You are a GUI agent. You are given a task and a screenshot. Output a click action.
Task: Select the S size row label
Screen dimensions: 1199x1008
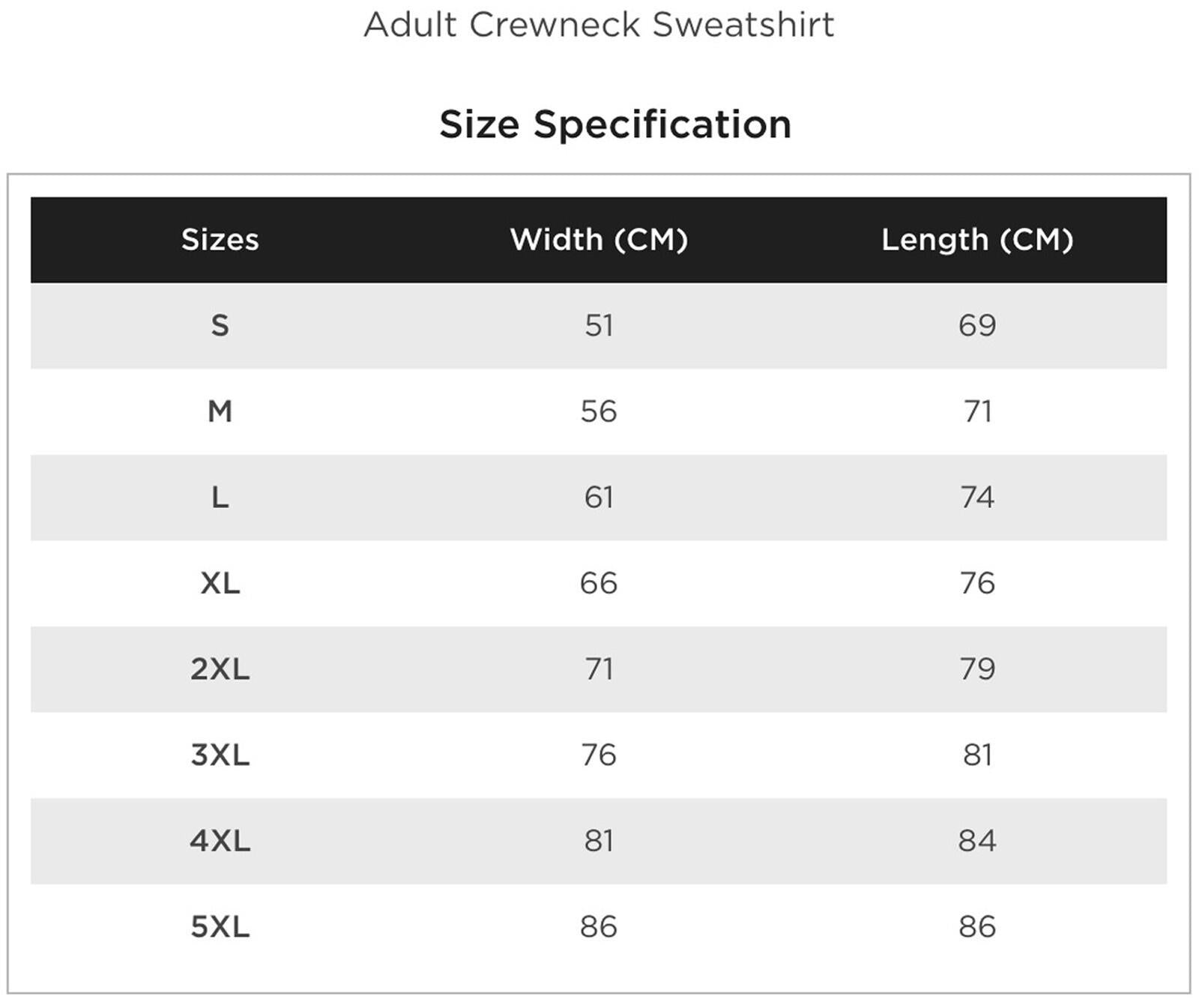pos(220,326)
